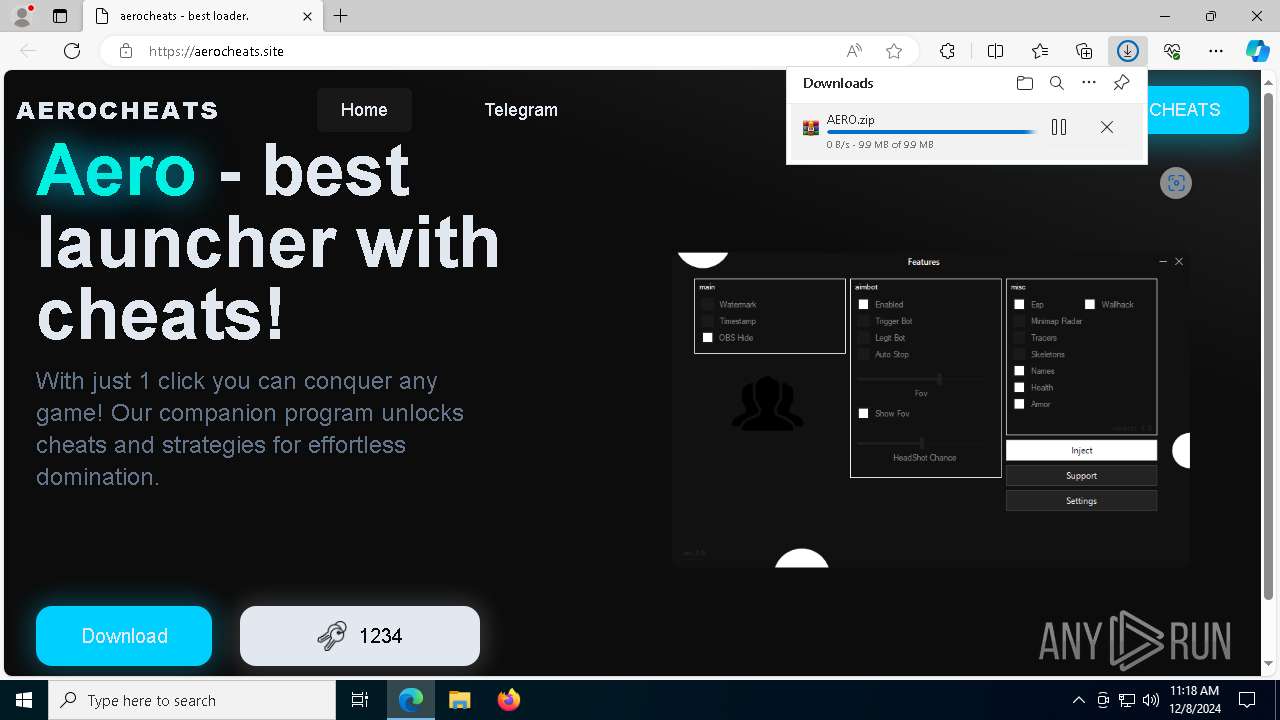Screen dimensions: 1280x720
Task: Reload the aerocheats page
Action: pyautogui.click(x=72, y=51)
